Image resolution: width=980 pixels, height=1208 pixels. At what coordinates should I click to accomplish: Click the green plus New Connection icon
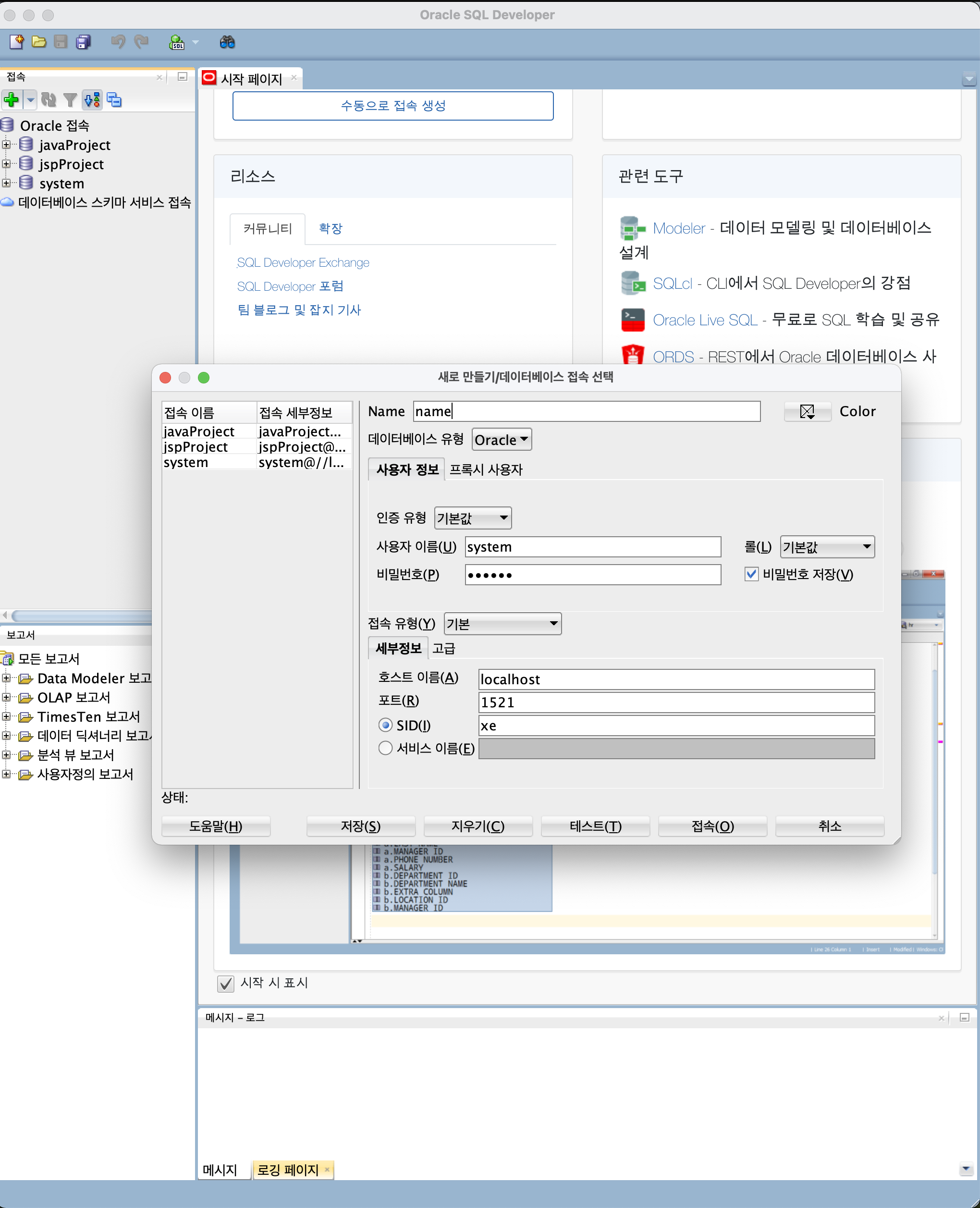tap(12, 100)
